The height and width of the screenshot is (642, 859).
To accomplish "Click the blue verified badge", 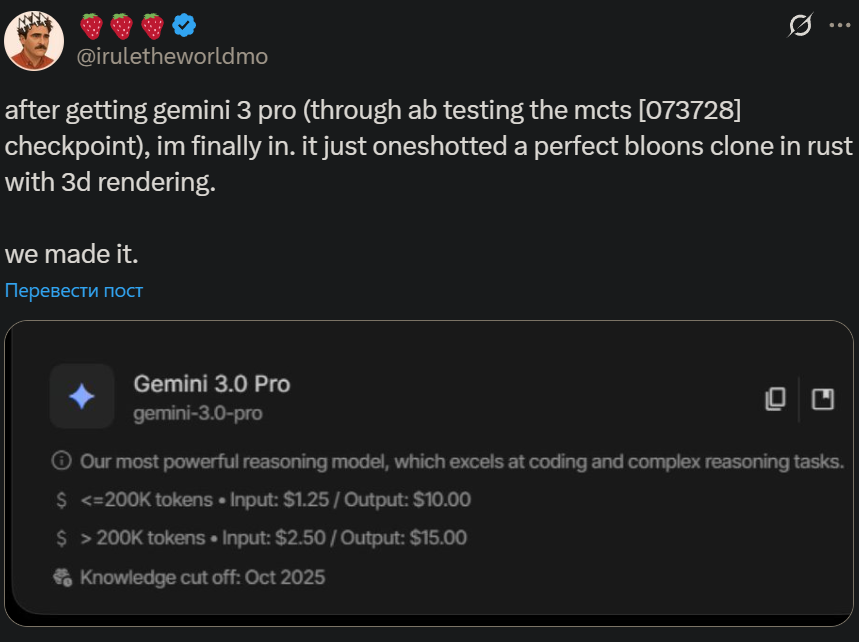I will pyautogui.click(x=183, y=25).
